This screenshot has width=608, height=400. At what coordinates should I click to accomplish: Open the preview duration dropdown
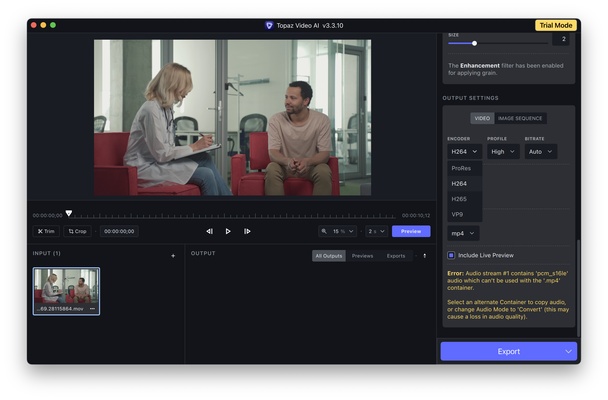pyautogui.click(x=376, y=231)
